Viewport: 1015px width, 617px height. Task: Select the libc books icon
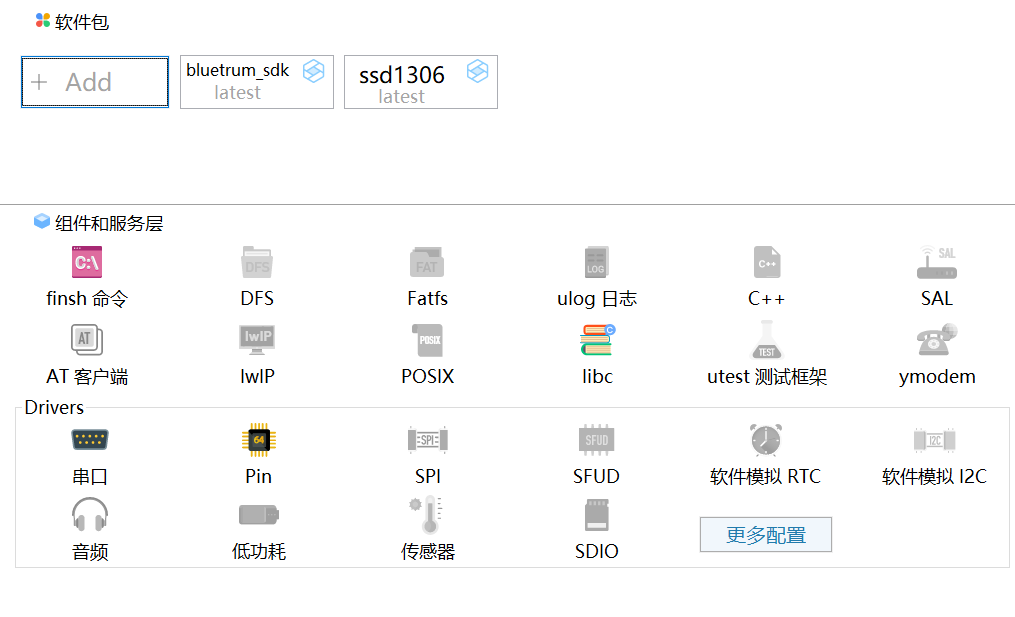(x=597, y=340)
